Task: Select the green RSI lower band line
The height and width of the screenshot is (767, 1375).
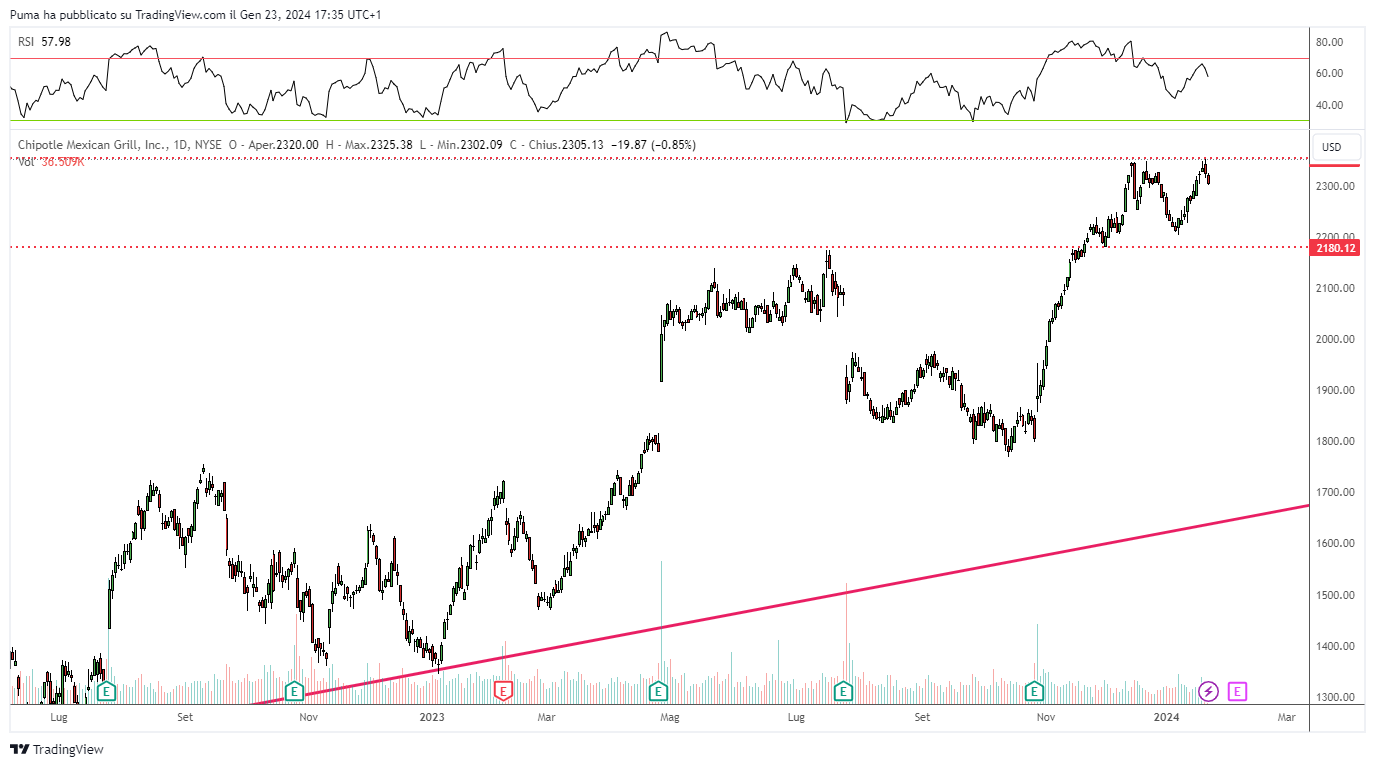Action: (660, 121)
